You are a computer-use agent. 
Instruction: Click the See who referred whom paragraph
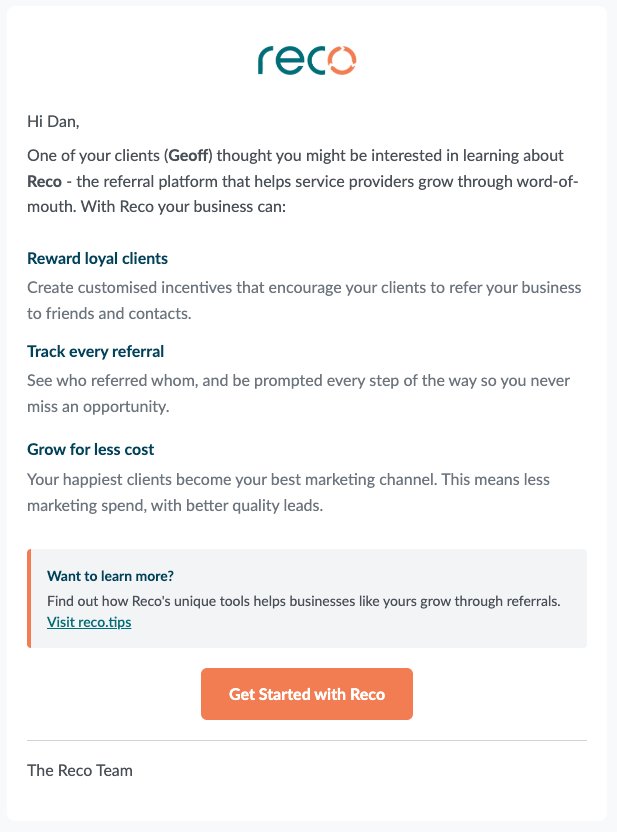[x=298, y=393]
